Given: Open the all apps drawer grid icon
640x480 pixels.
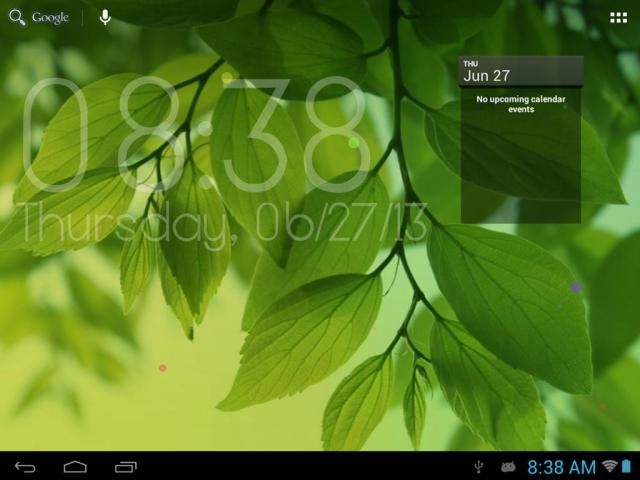Looking at the screenshot, I should (618, 17).
